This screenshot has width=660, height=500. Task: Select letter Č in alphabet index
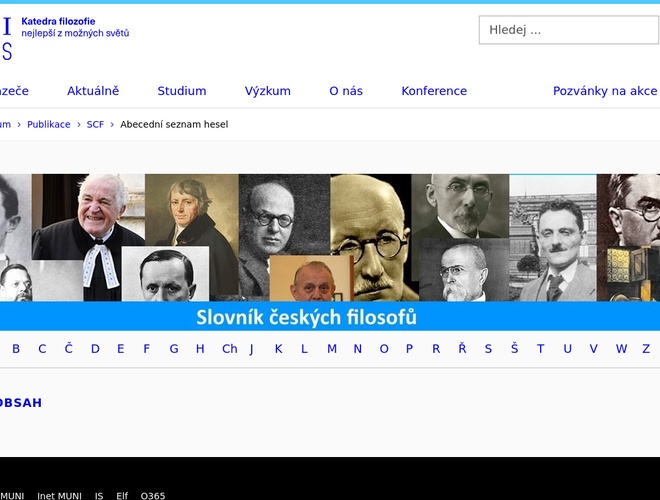click(x=68, y=349)
